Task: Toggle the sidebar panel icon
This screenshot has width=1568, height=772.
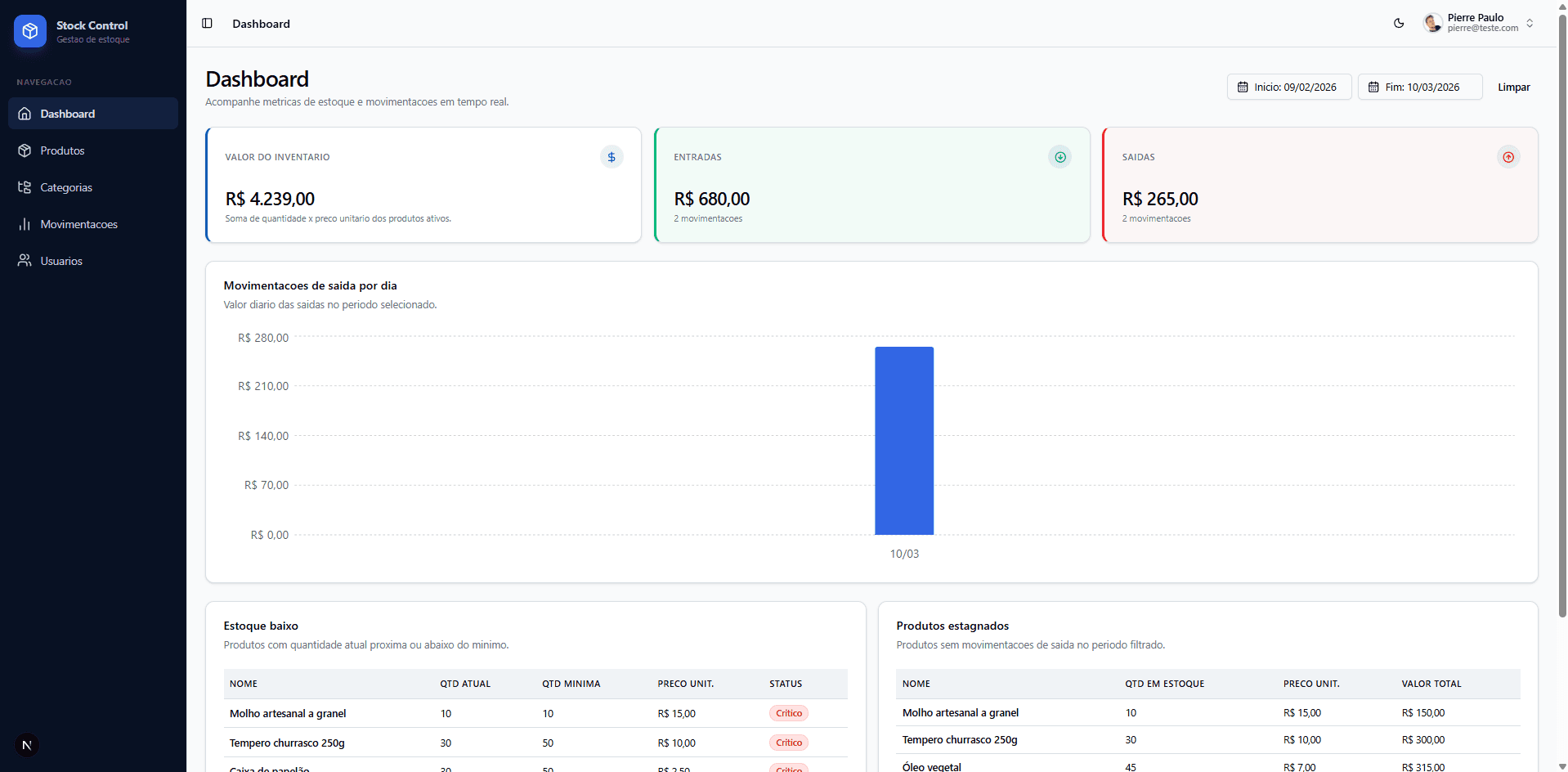Action: pos(207,24)
